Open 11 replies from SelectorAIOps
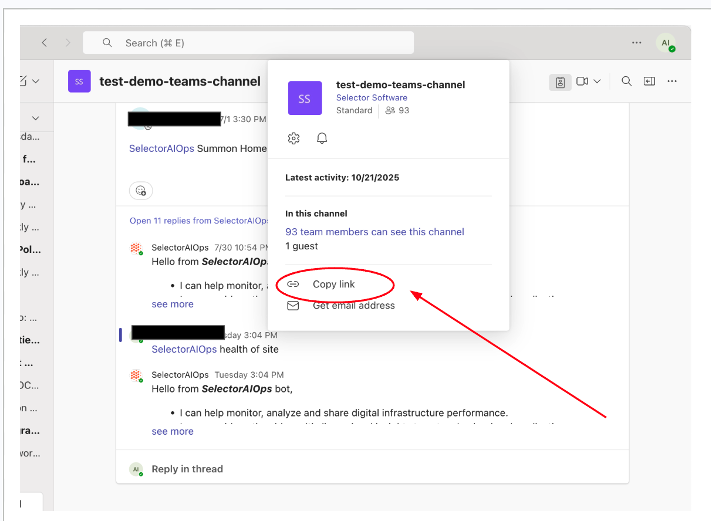The width and height of the screenshot is (711, 521). pyautogui.click(x=199, y=220)
